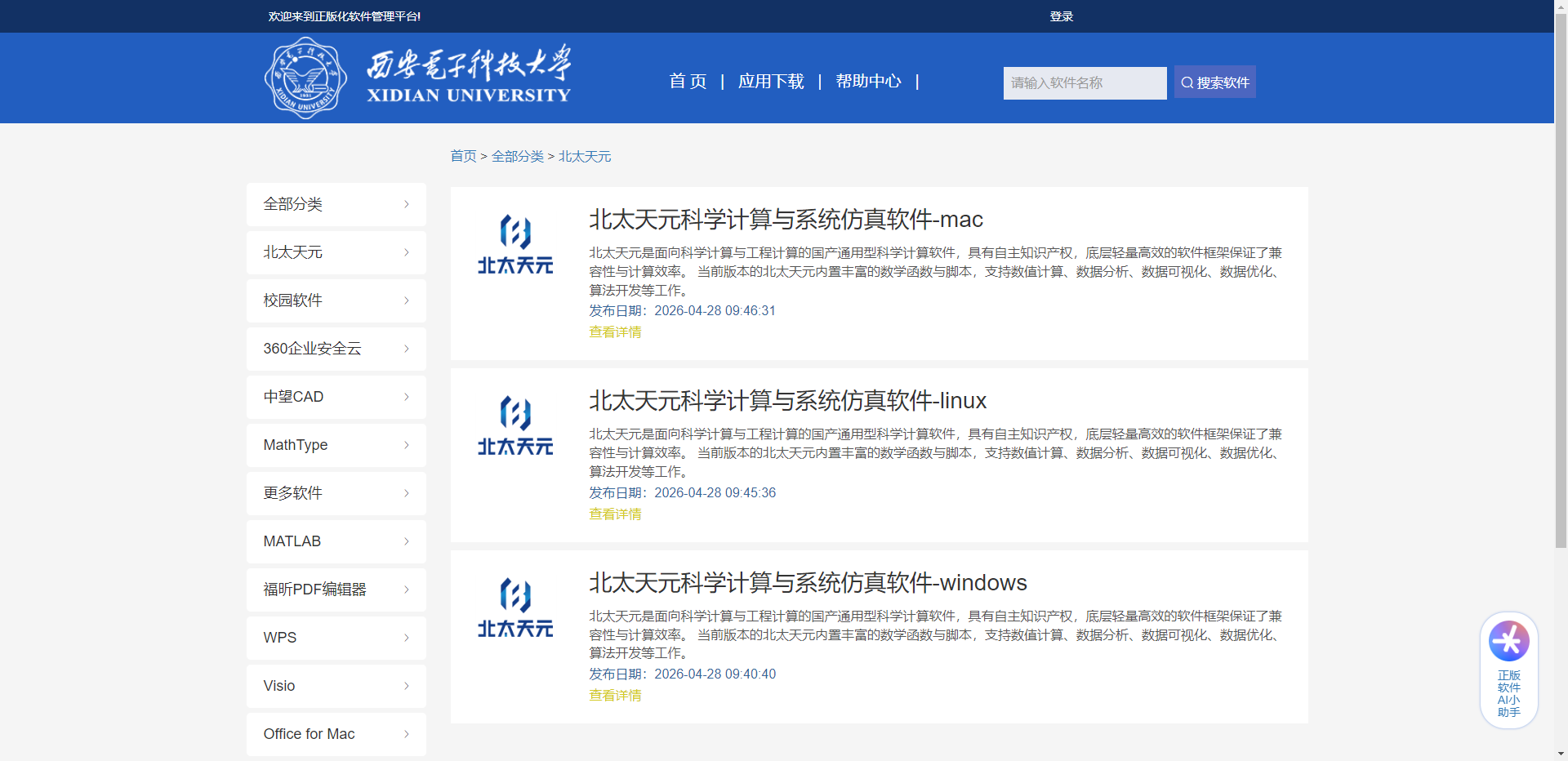Click the chevron arrow beside Visio
The height and width of the screenshot is (761, 1568).
[407, 686]
